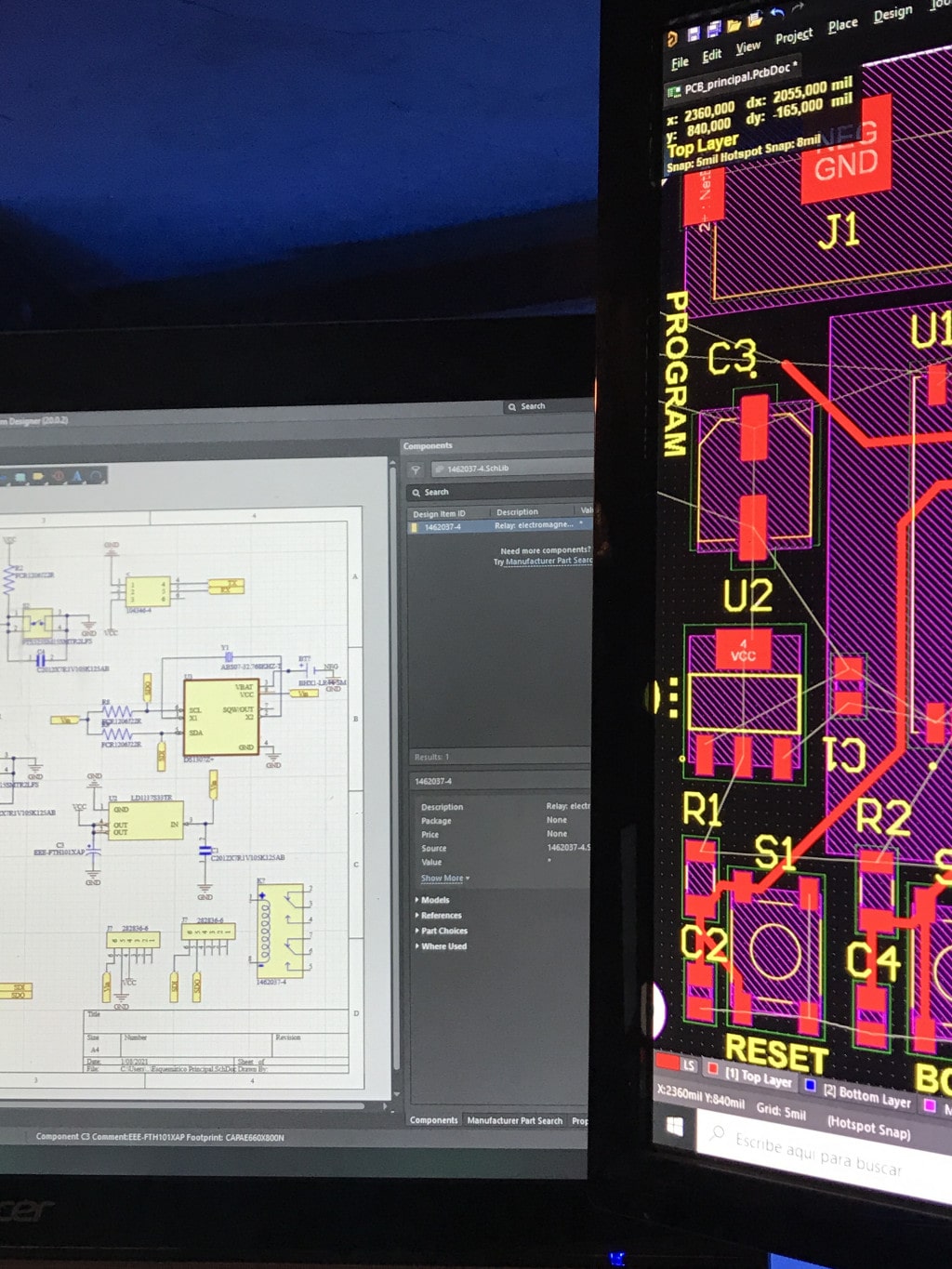
Task: Expand the Models section
Action: (434, 900)
